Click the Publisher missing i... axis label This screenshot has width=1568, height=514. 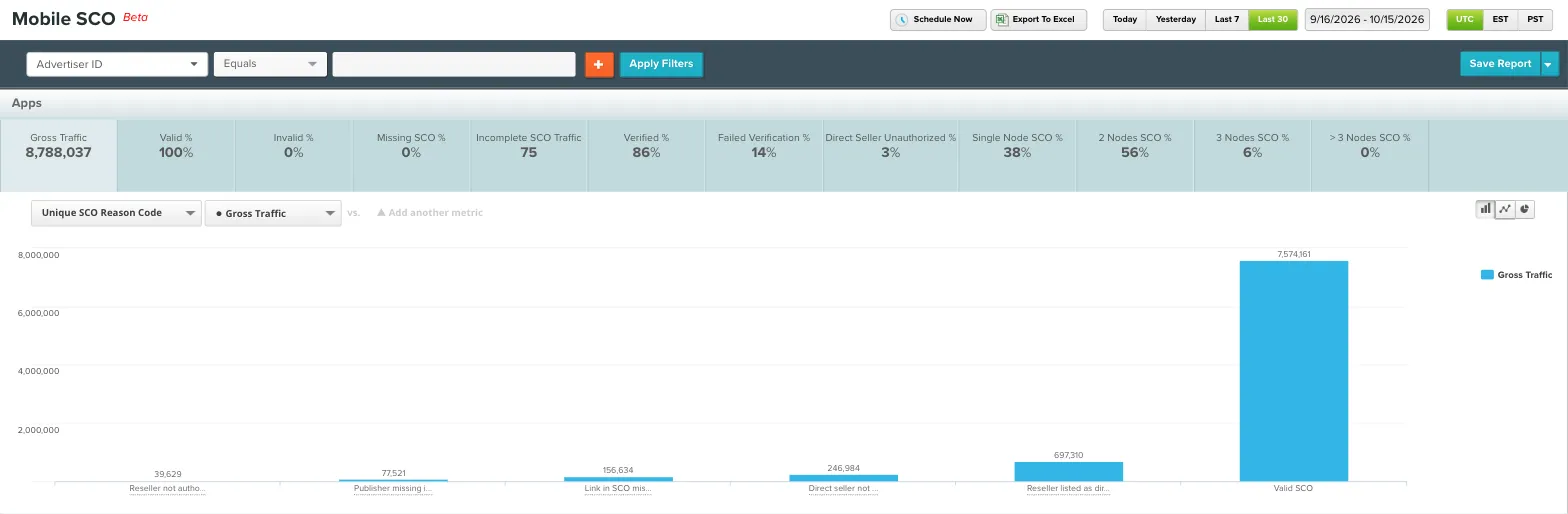(393, 489)
